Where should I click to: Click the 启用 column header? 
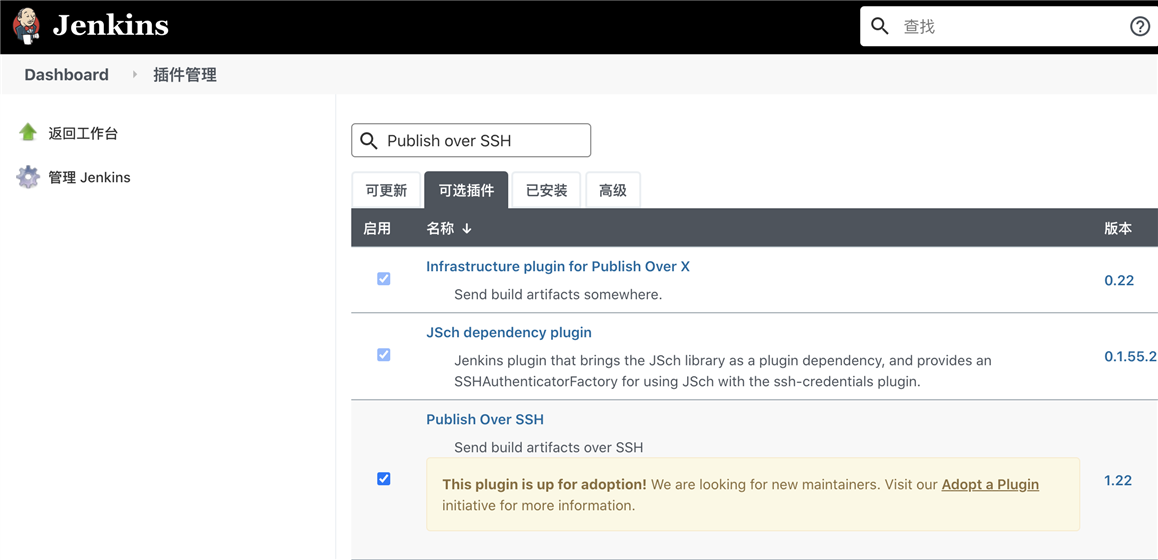click(x=377, y=228)
